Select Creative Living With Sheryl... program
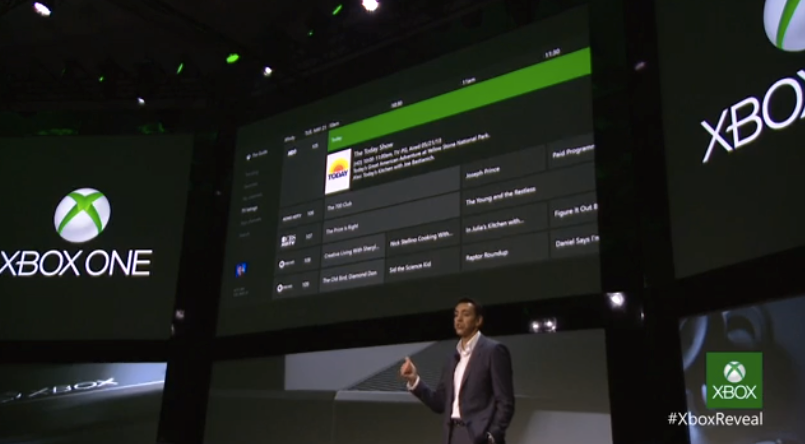Viewport: 805px width, 444px height. click(353, 252)
